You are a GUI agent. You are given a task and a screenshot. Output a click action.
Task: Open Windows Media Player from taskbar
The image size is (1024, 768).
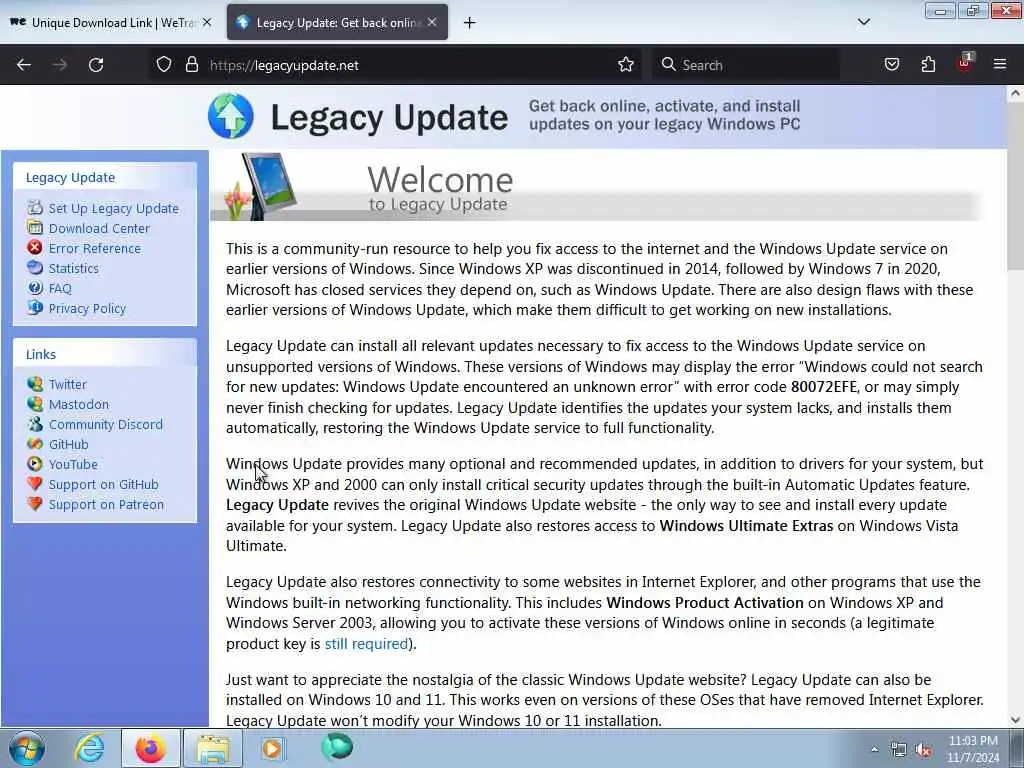click(274, 748)
